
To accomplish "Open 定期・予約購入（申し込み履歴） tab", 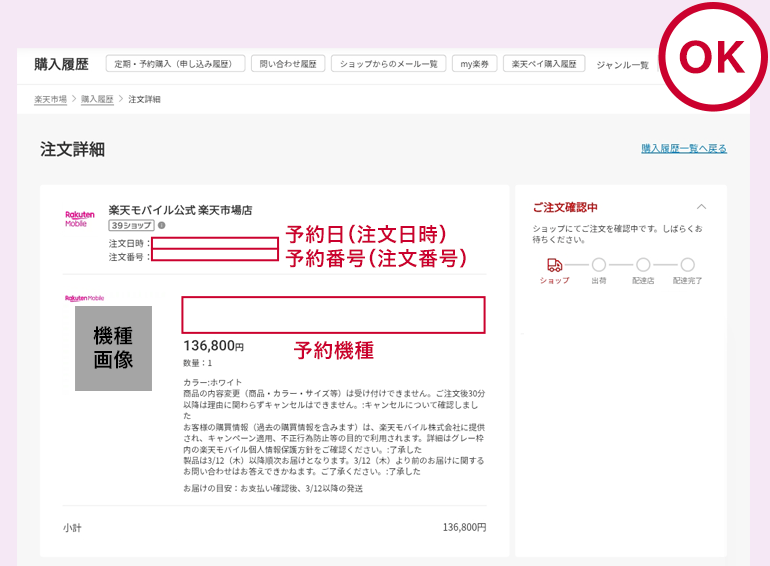I will point(175,63).
